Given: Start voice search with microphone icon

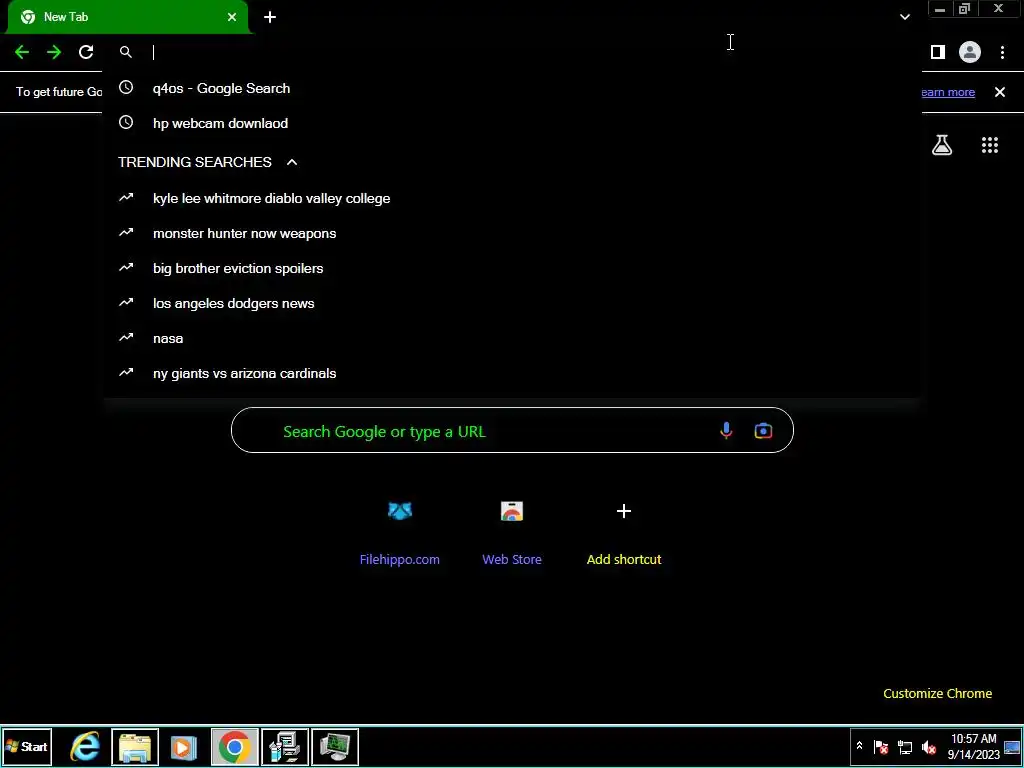Looking at the screenshot, I should 726,430.
